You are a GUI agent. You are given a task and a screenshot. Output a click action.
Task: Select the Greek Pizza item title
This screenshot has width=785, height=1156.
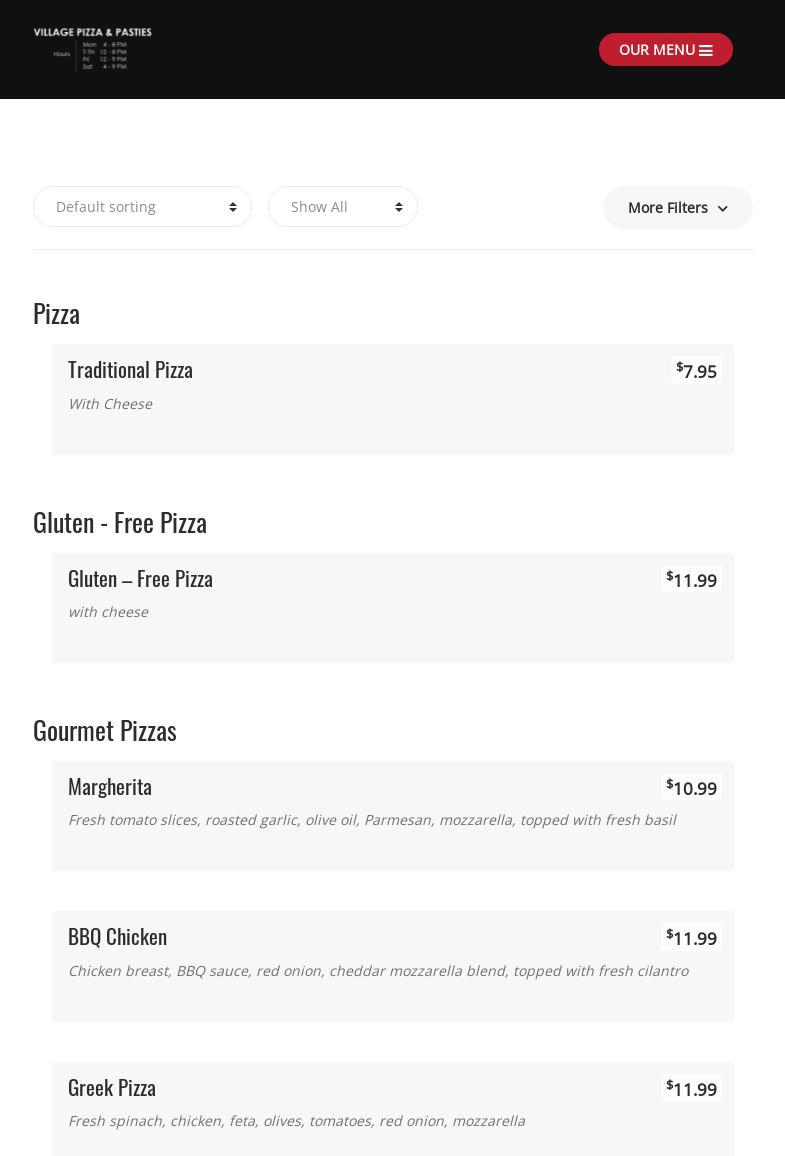[112, 1087]
